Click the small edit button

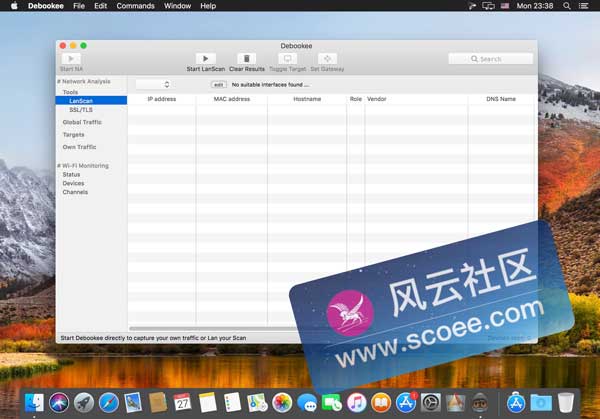tap(218, 85)
